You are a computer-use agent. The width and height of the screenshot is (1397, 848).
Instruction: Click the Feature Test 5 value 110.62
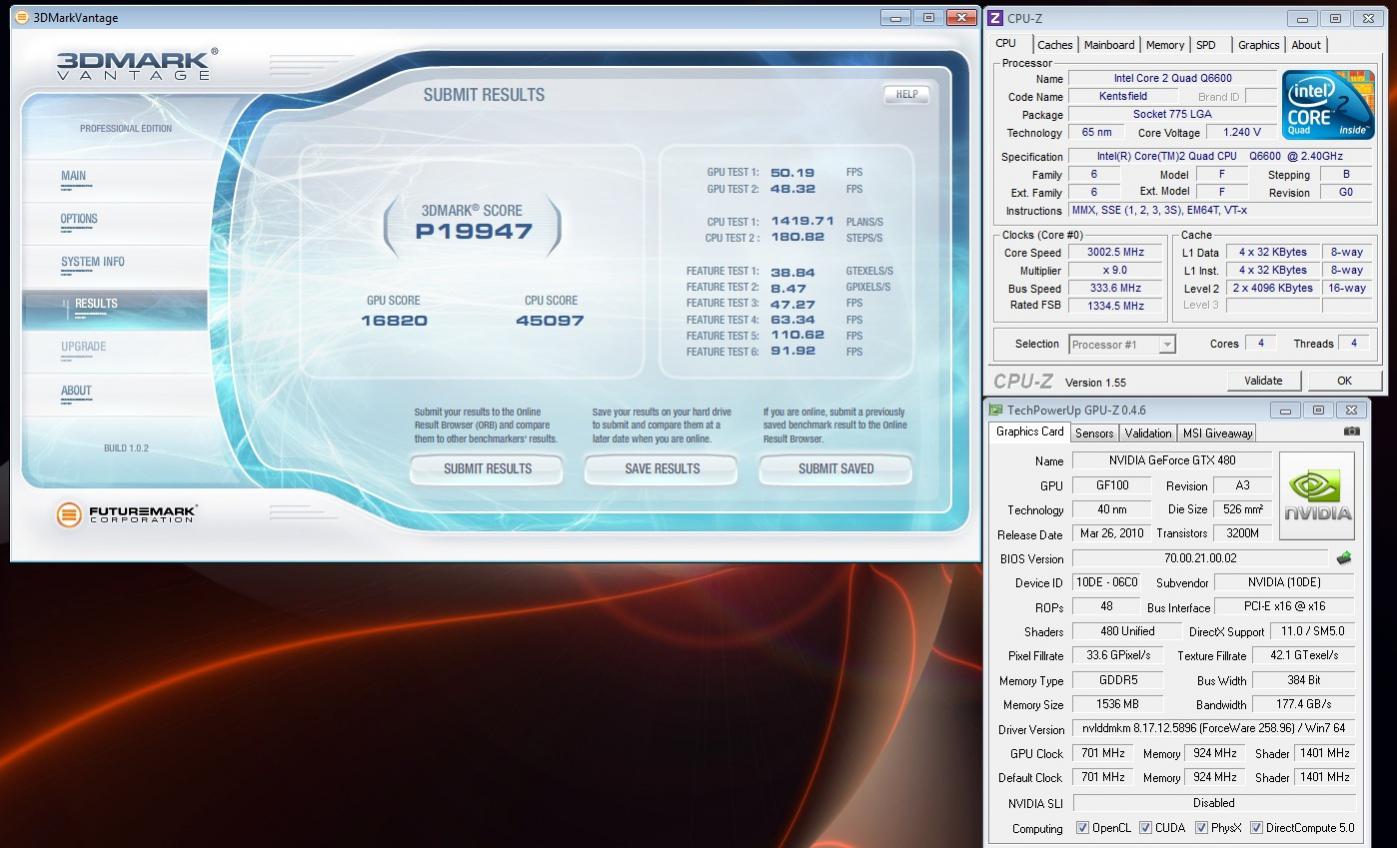[798, 335]
